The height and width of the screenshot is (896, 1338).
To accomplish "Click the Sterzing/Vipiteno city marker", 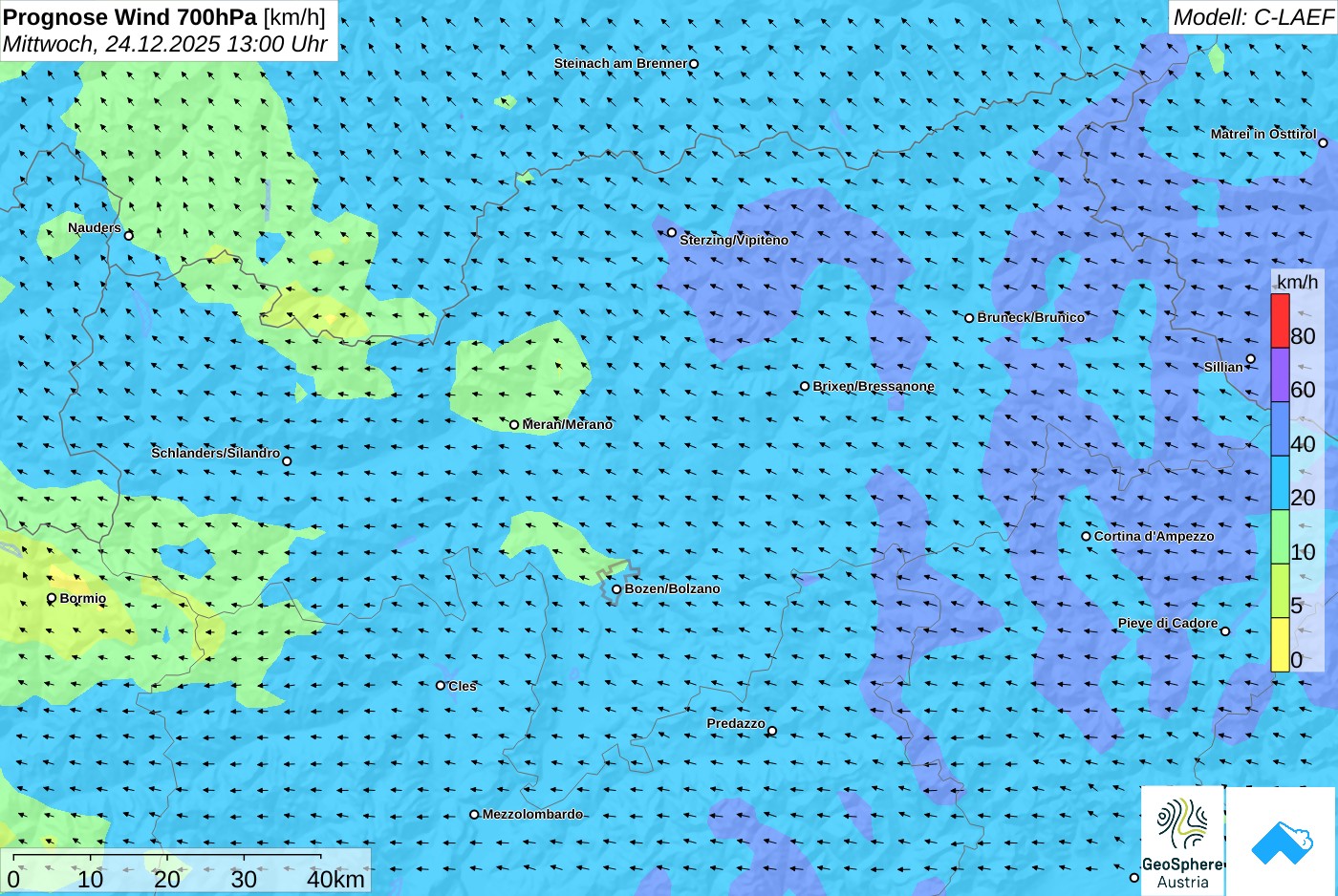I will pyautogui.click(x=672, y=232).
